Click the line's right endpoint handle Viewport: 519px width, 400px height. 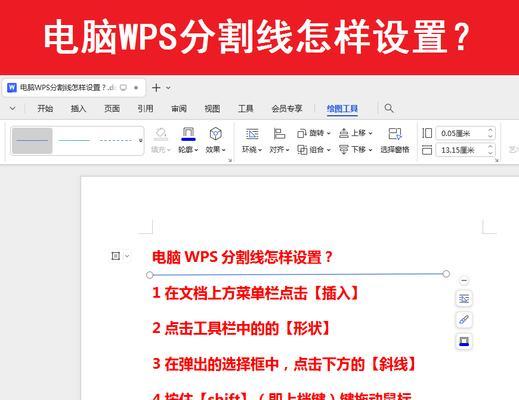(x=446, y=274)
